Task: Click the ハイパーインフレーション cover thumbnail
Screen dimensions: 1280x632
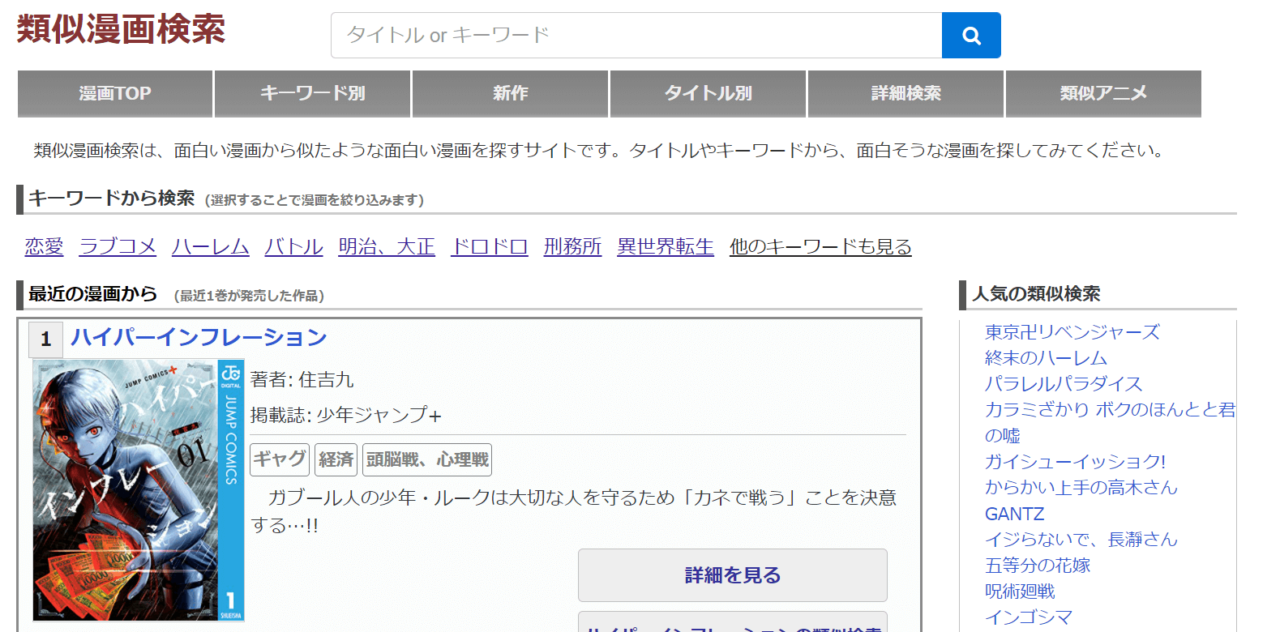Action: 138,491
